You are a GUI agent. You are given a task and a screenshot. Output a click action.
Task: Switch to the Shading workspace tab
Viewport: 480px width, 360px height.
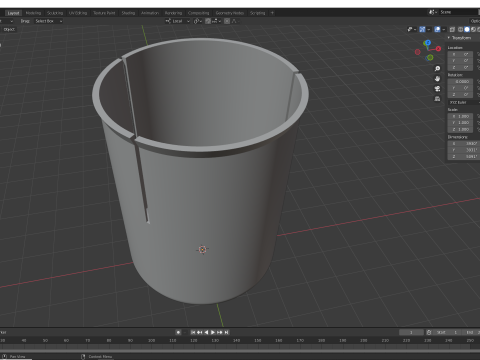click(128, 13)
